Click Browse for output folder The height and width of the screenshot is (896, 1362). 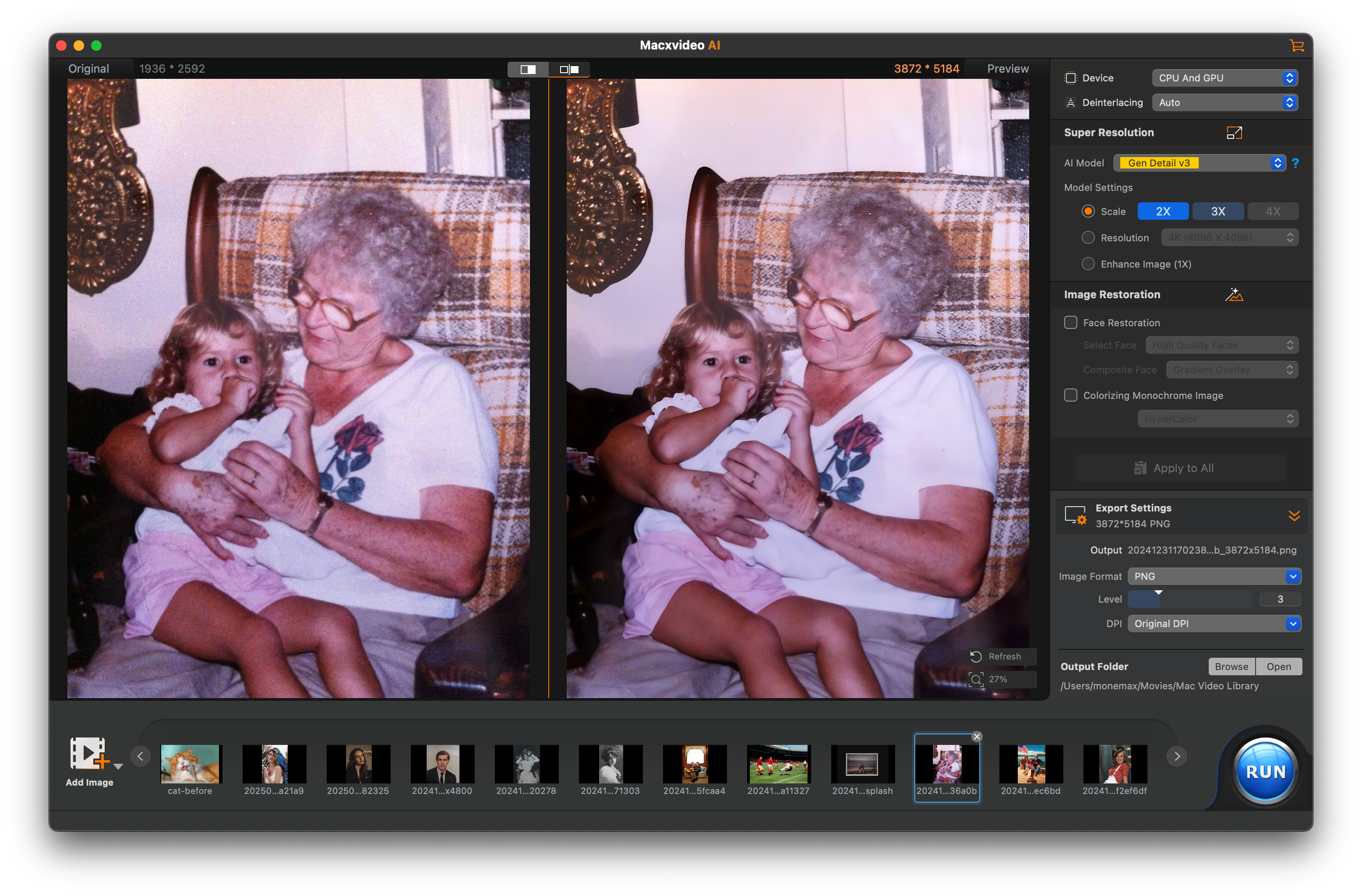1231,667
